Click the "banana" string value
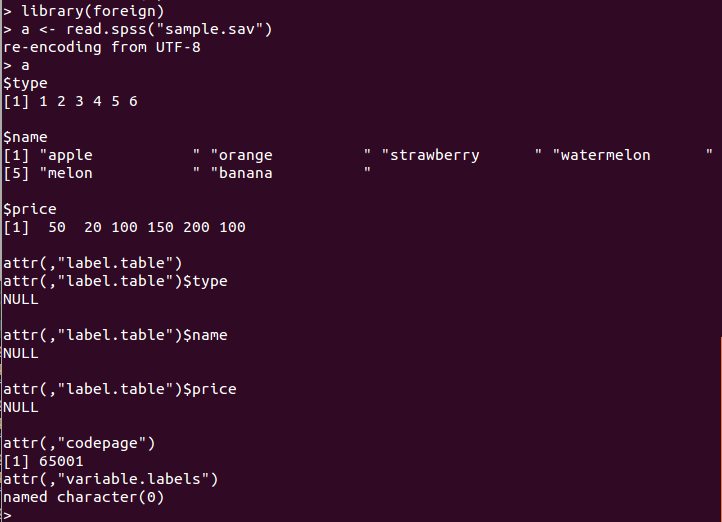Viewport: 722px width, 522px height. (291, 173)
